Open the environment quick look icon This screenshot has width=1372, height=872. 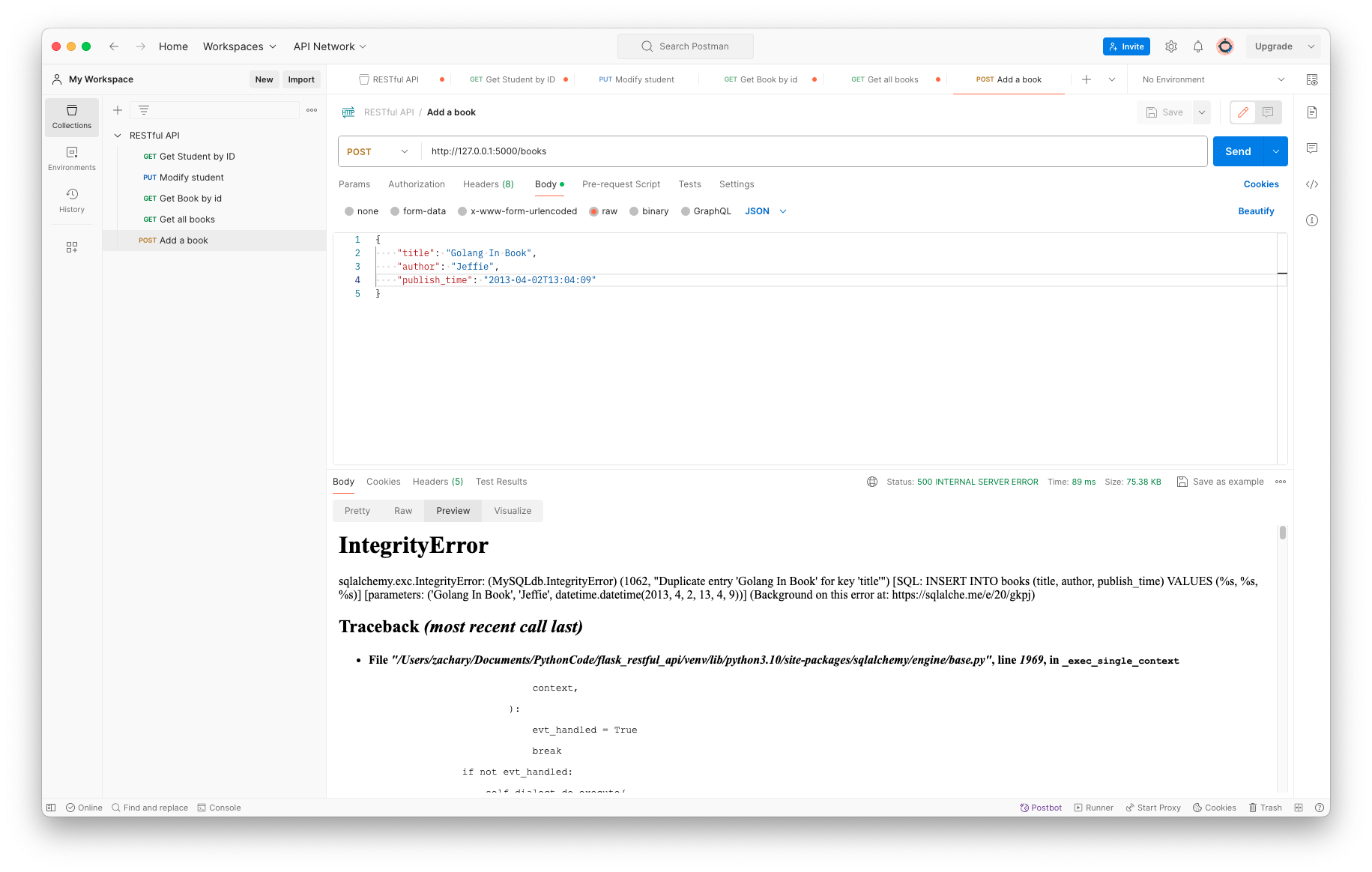1312,79
